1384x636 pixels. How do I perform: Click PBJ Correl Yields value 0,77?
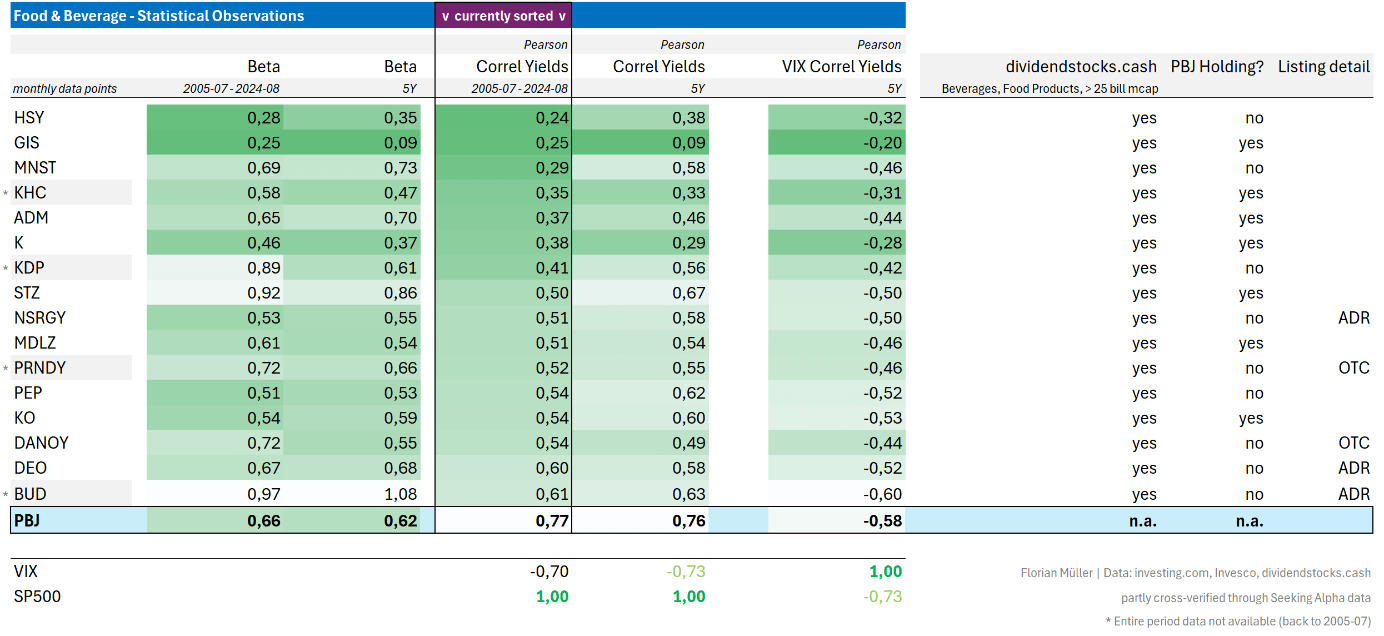coord(552,520)
